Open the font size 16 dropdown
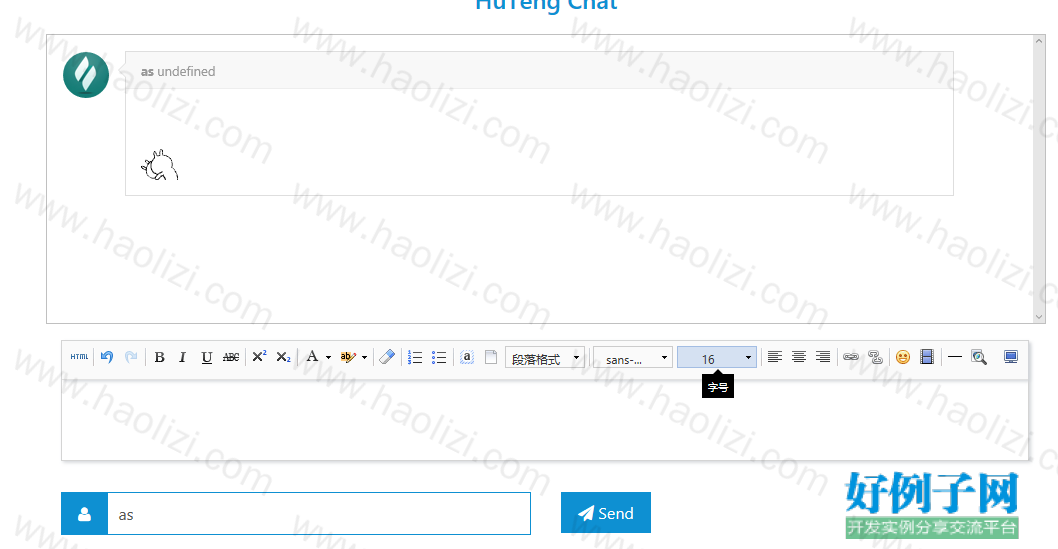 [717, 357]
